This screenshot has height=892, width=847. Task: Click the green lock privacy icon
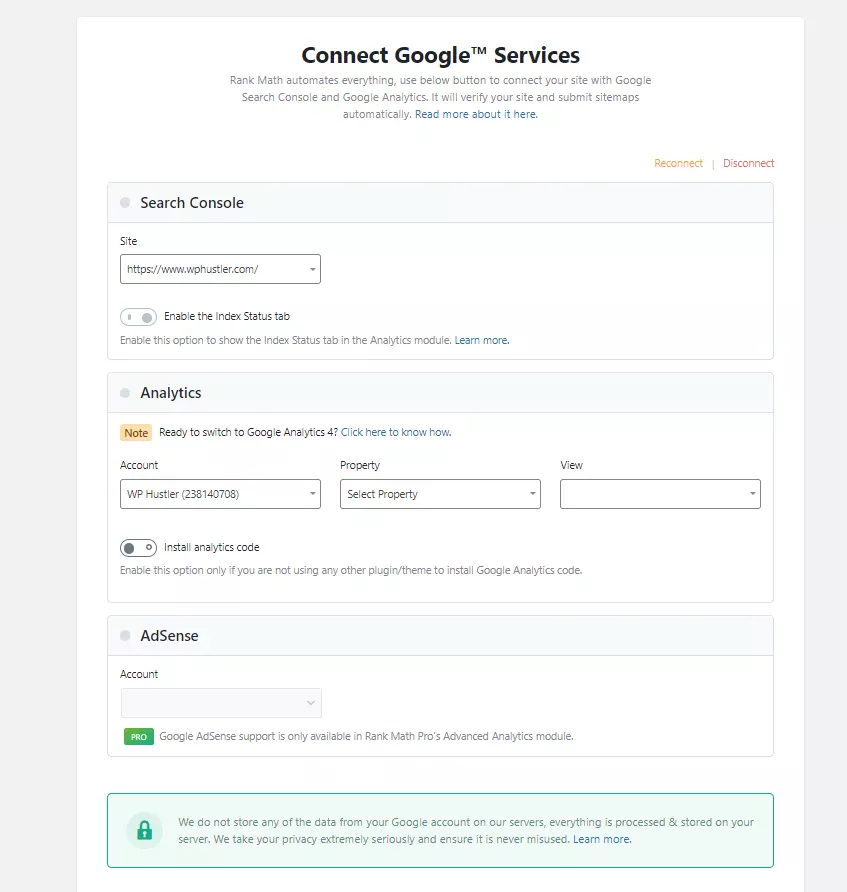[144, 831]
